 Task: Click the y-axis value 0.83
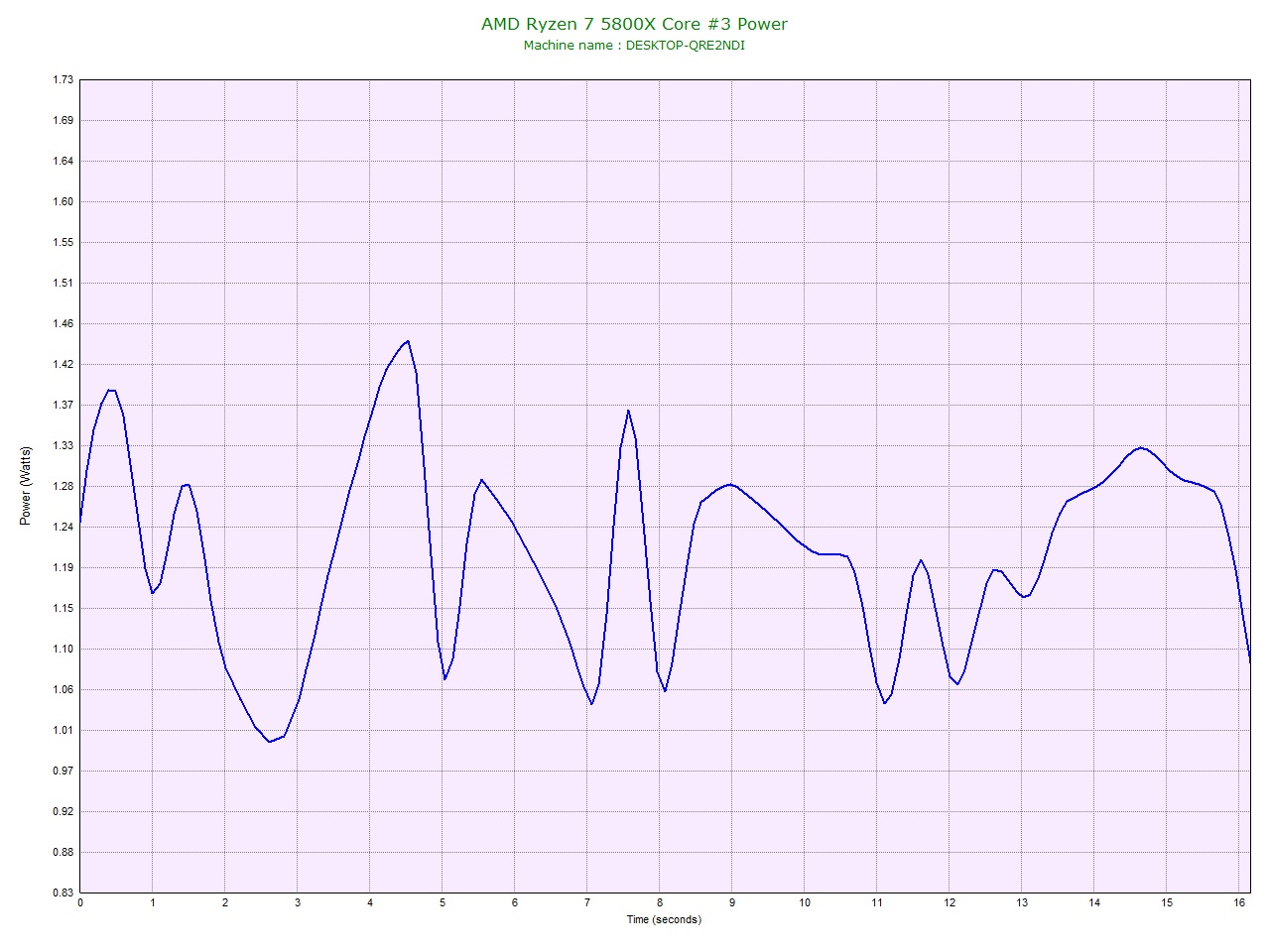63,892
